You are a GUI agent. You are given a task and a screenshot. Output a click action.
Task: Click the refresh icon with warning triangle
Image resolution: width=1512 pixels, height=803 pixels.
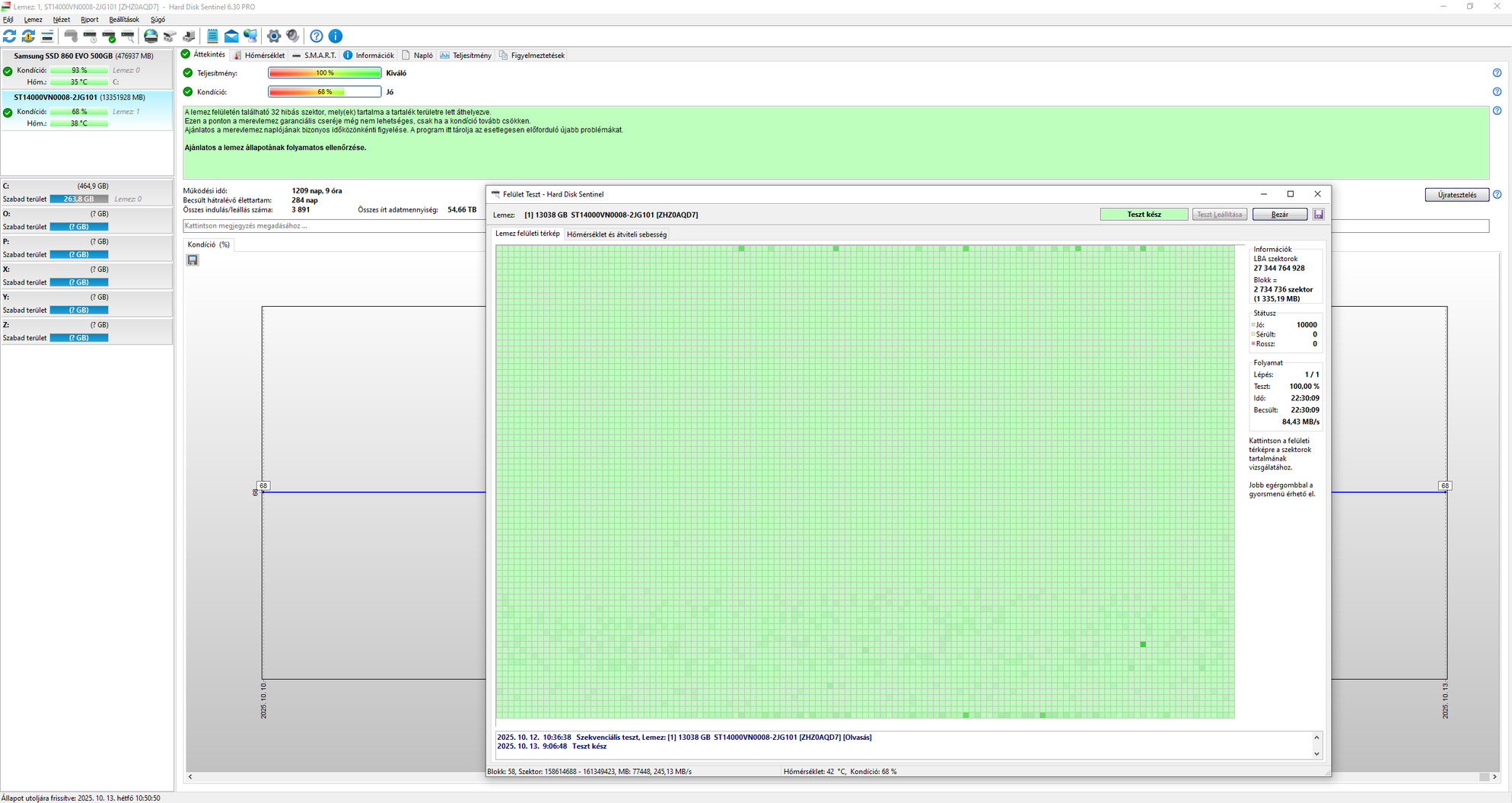pyautogui.click(x=28, y=36)
